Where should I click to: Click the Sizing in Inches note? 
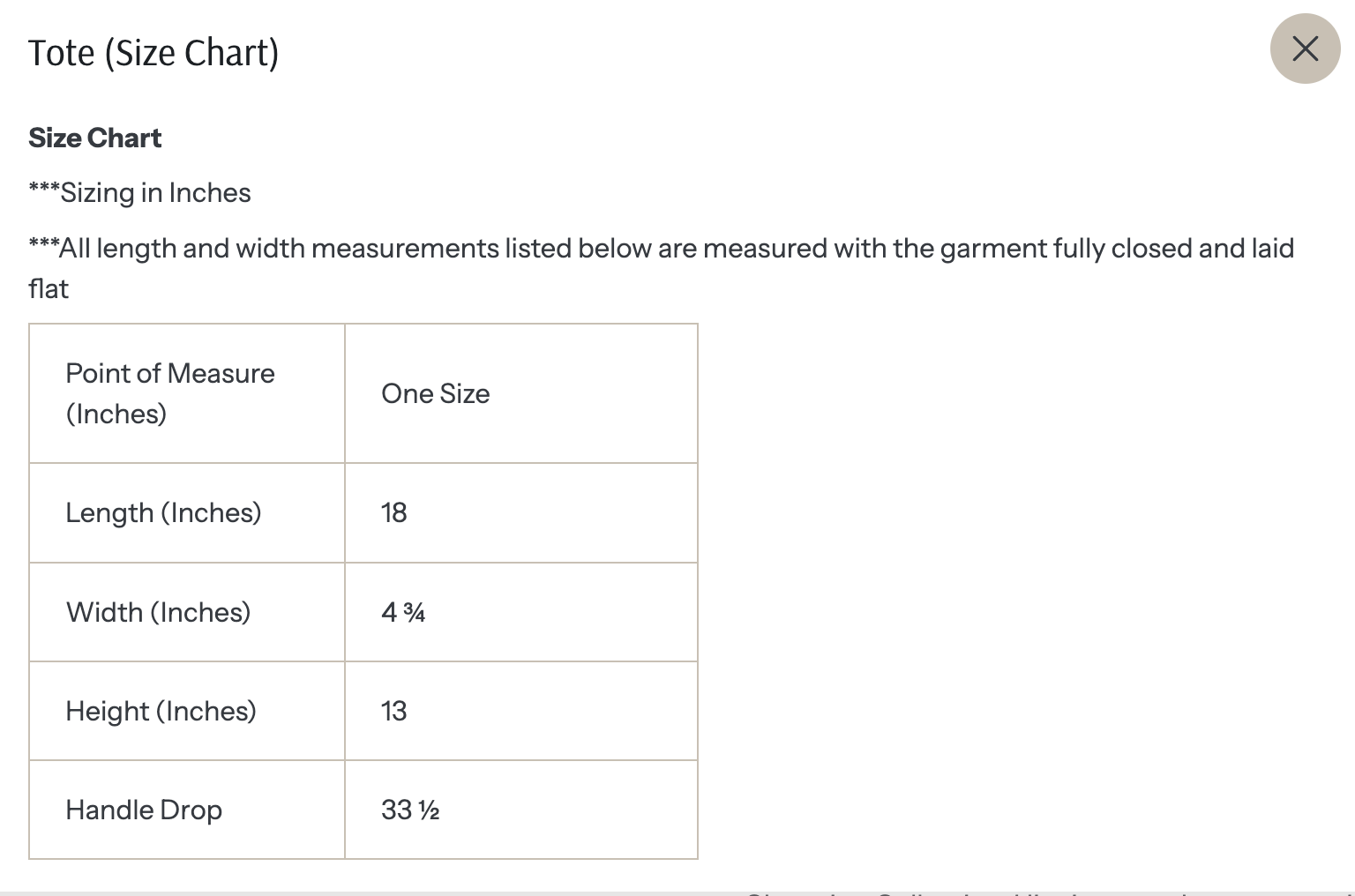tap(139, 192)
